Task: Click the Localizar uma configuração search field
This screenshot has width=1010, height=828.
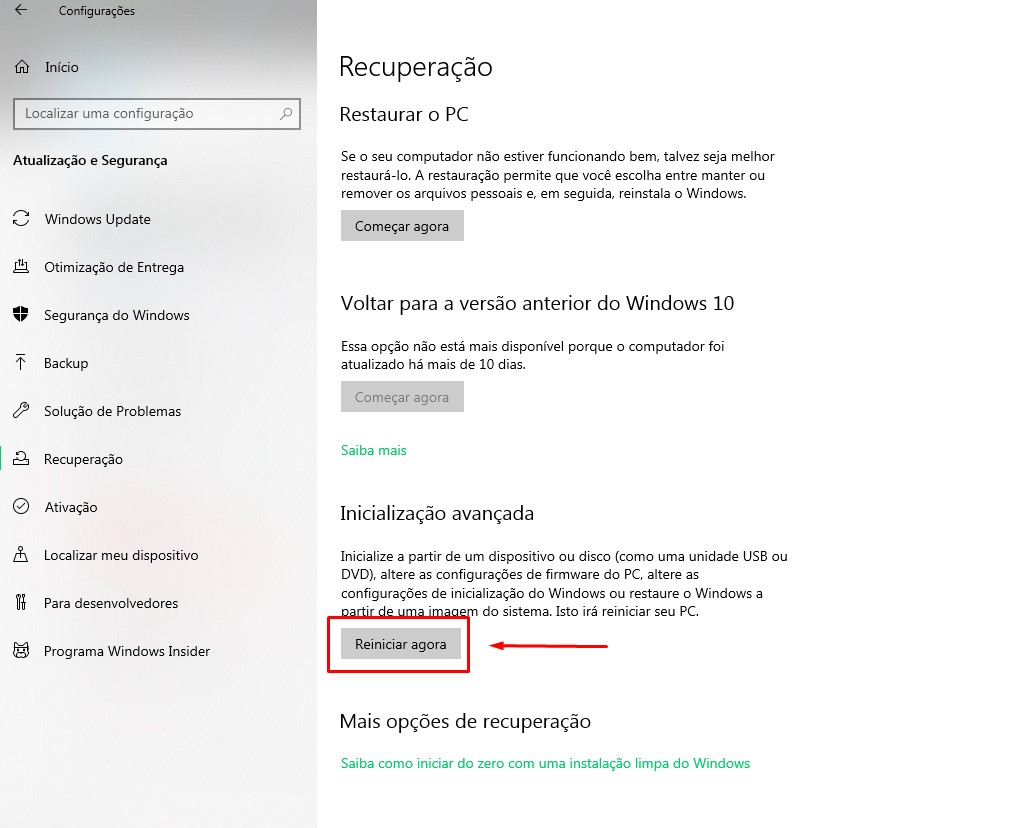Action: click(157, 113)
